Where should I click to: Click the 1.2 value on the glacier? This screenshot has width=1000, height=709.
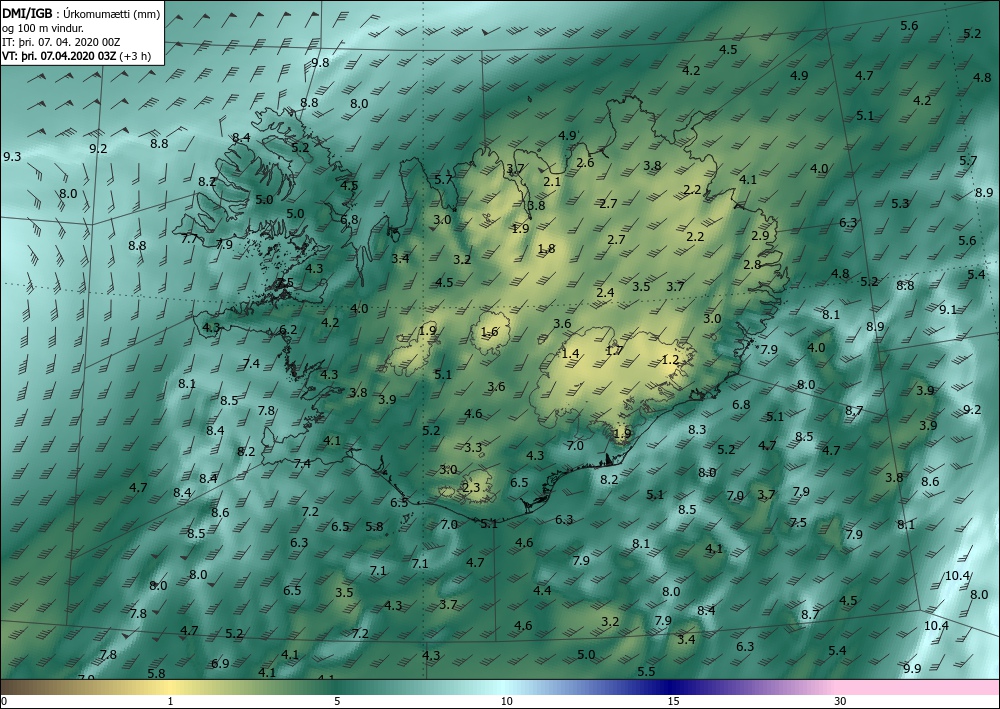tap(670, 360)
